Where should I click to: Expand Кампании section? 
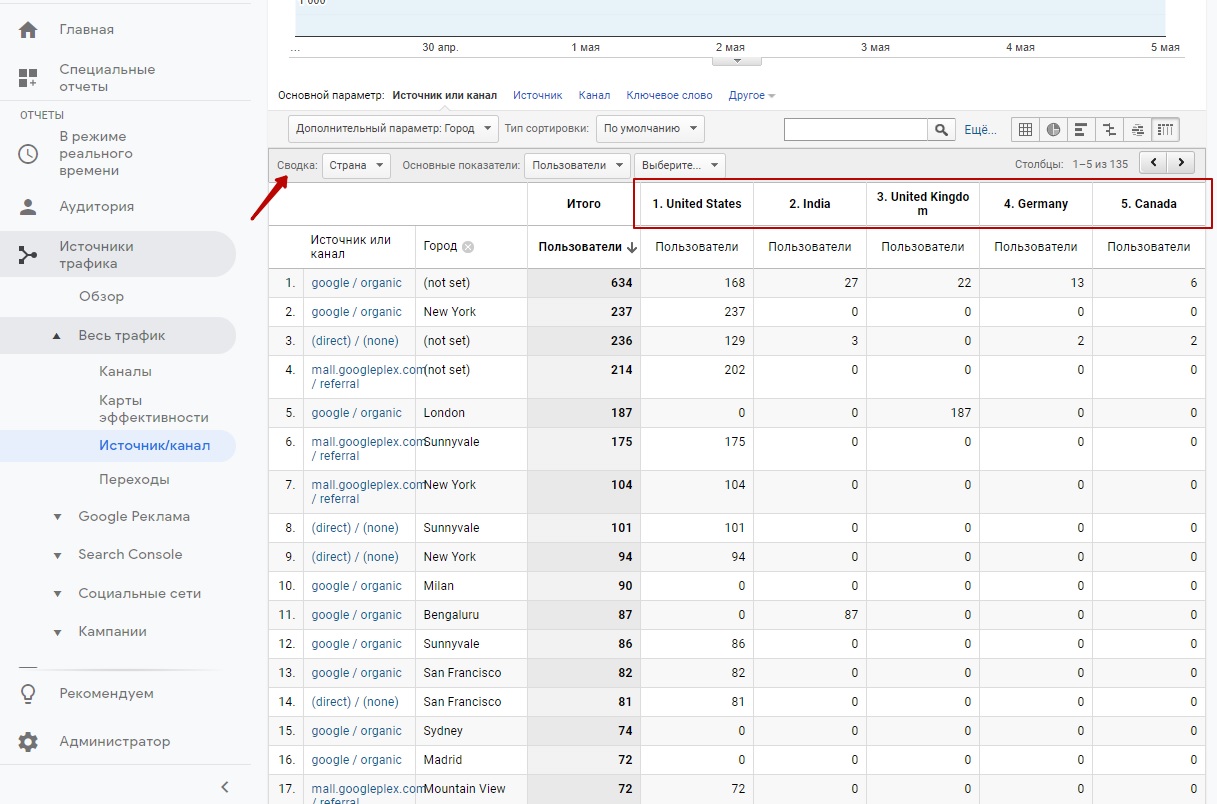[57, 632]
